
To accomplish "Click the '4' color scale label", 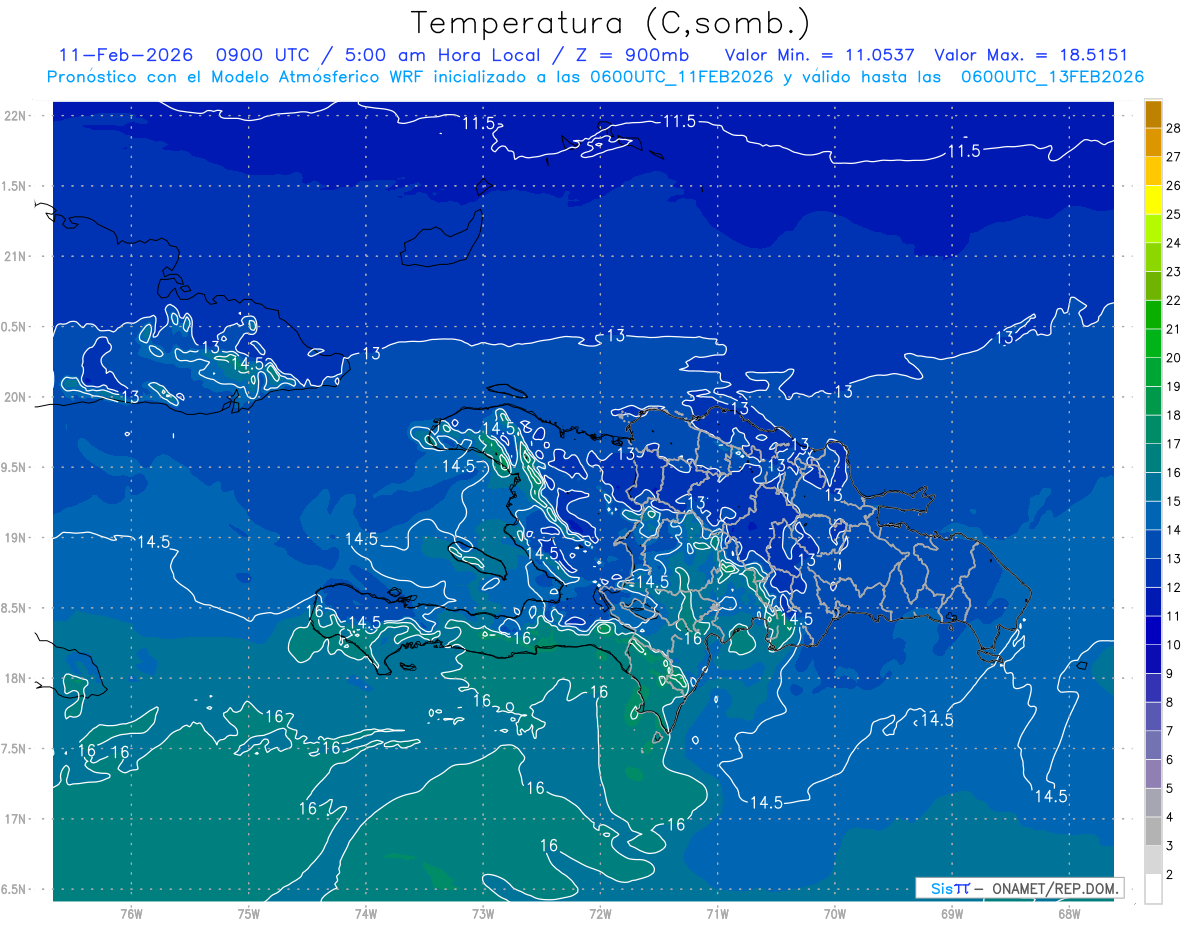I will 1170,817.
